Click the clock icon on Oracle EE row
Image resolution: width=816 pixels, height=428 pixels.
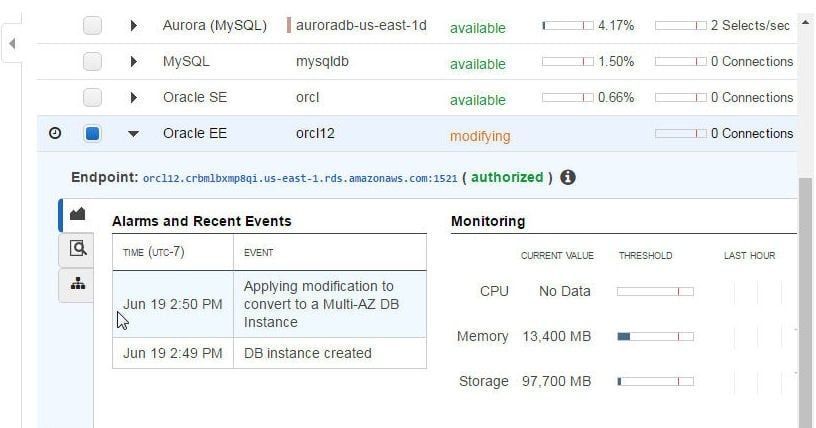click(55, 133)
